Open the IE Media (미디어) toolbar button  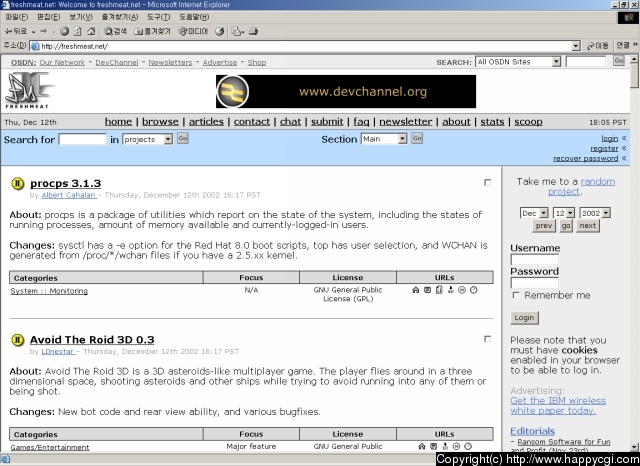click(x=193, y=31)
